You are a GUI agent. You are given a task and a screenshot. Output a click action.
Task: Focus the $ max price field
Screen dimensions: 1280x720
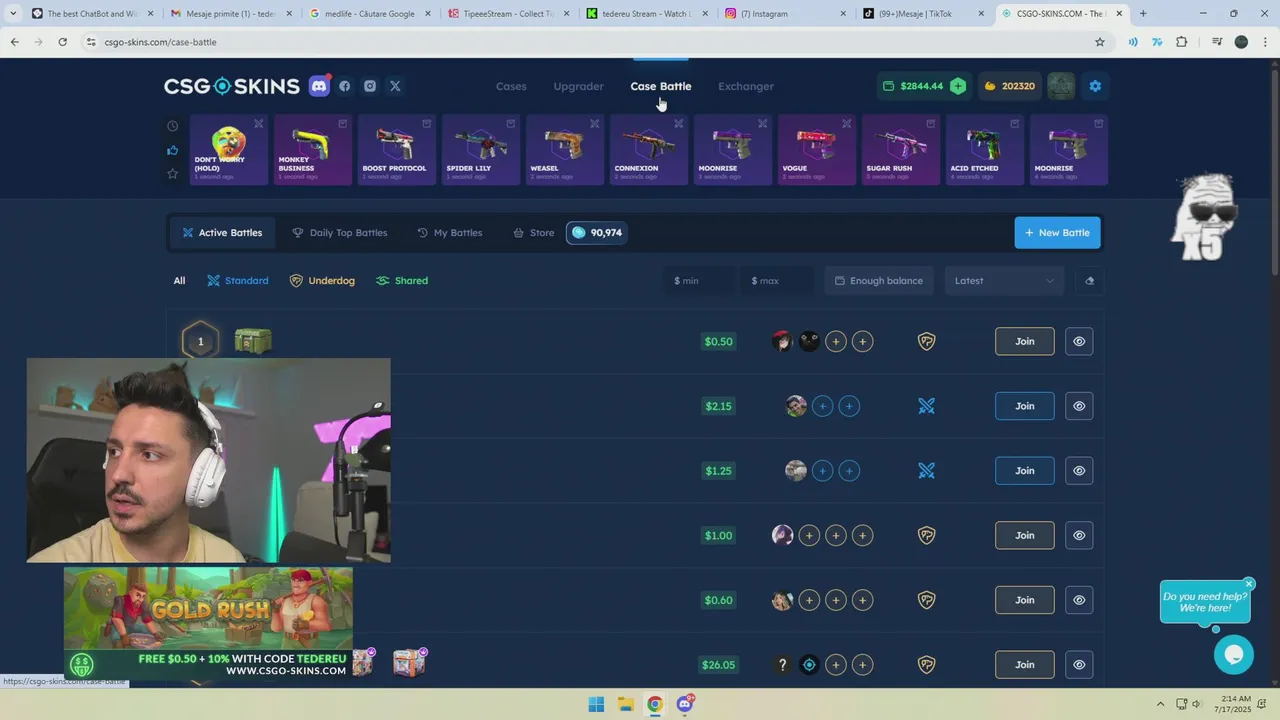pos(776,281)
